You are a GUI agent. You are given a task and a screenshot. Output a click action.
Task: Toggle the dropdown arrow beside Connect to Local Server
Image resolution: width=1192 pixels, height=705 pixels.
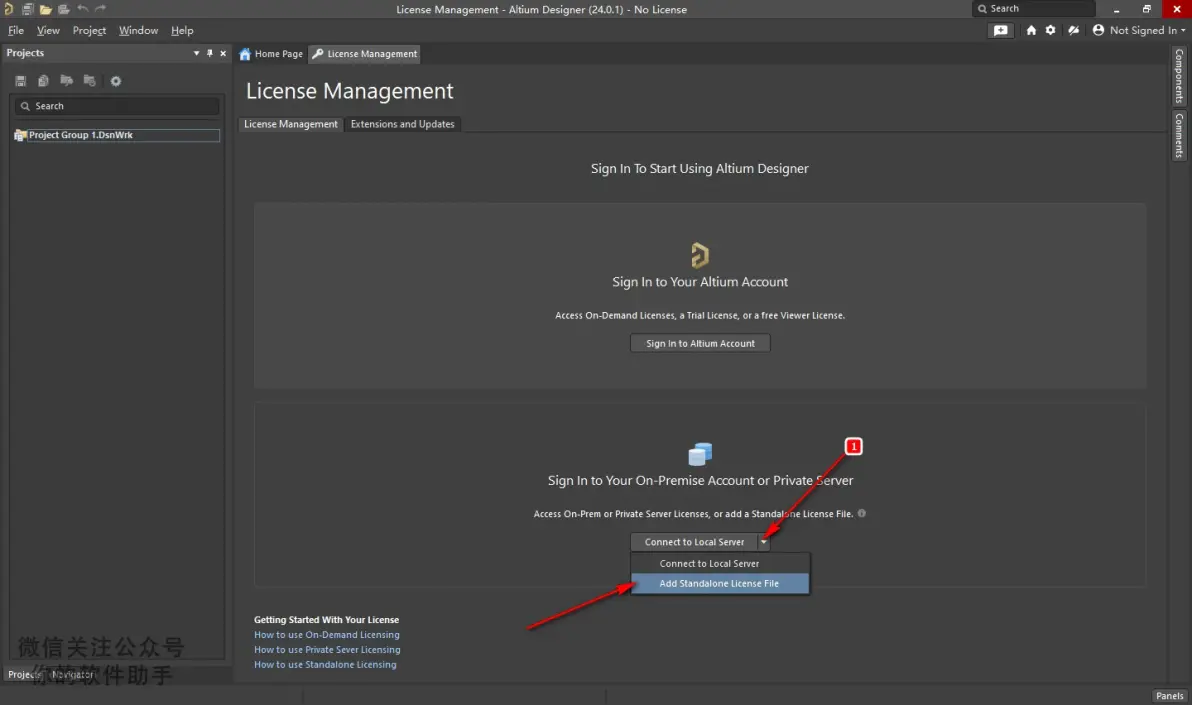click(x=764, y=541)
